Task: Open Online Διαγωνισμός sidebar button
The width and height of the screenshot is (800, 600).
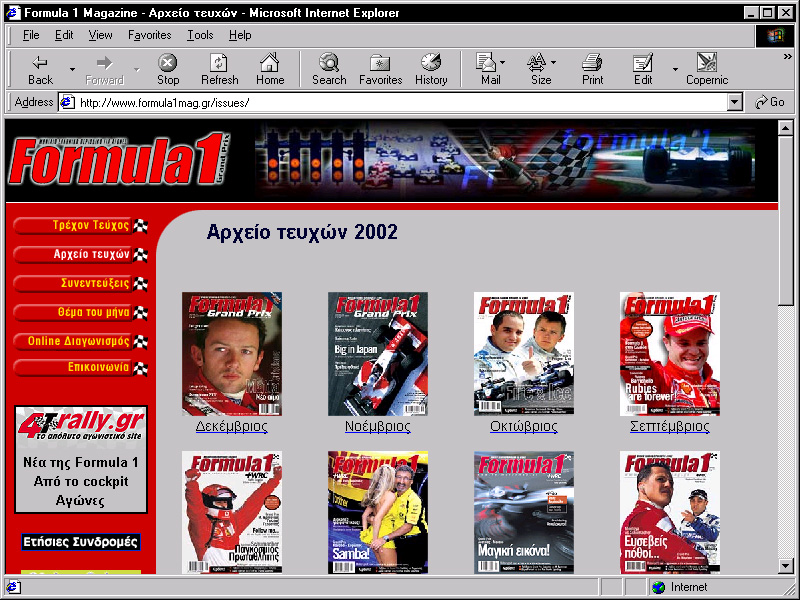Action: 81,341
